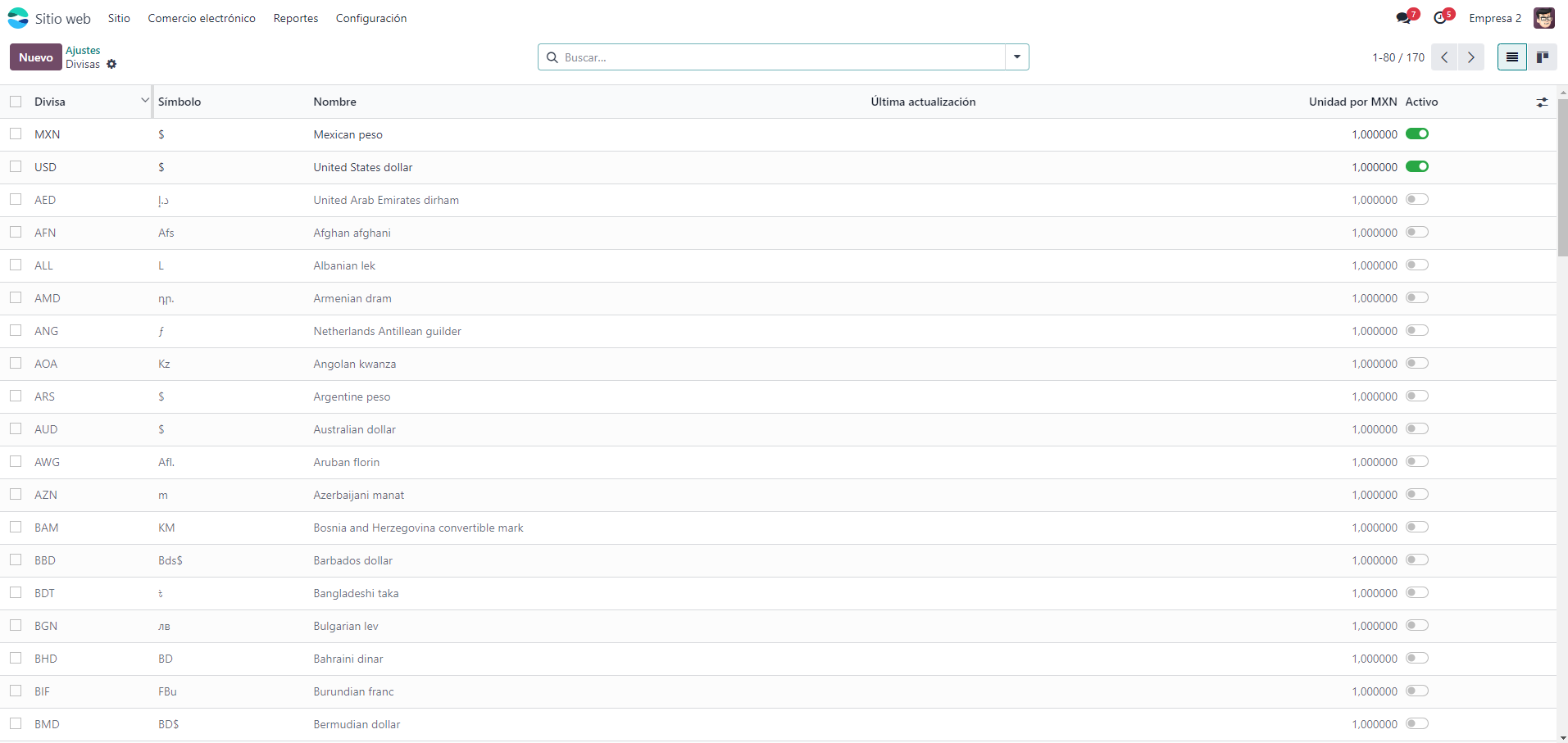Open the Configuración menu
The height and width of the screenshot is (743, 1568).
370,18
